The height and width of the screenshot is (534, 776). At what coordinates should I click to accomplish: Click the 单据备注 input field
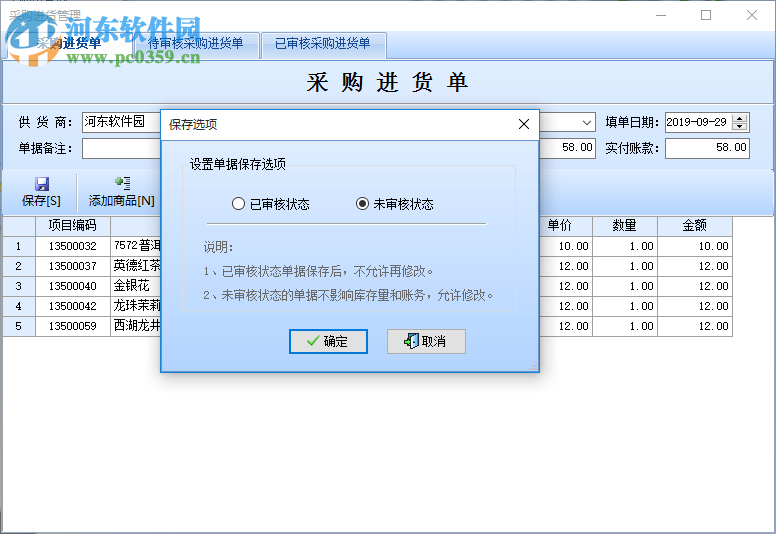point(121,148)
